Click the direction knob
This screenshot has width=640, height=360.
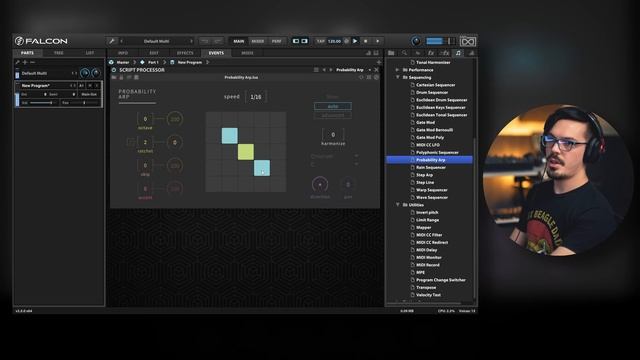[320, 184]
